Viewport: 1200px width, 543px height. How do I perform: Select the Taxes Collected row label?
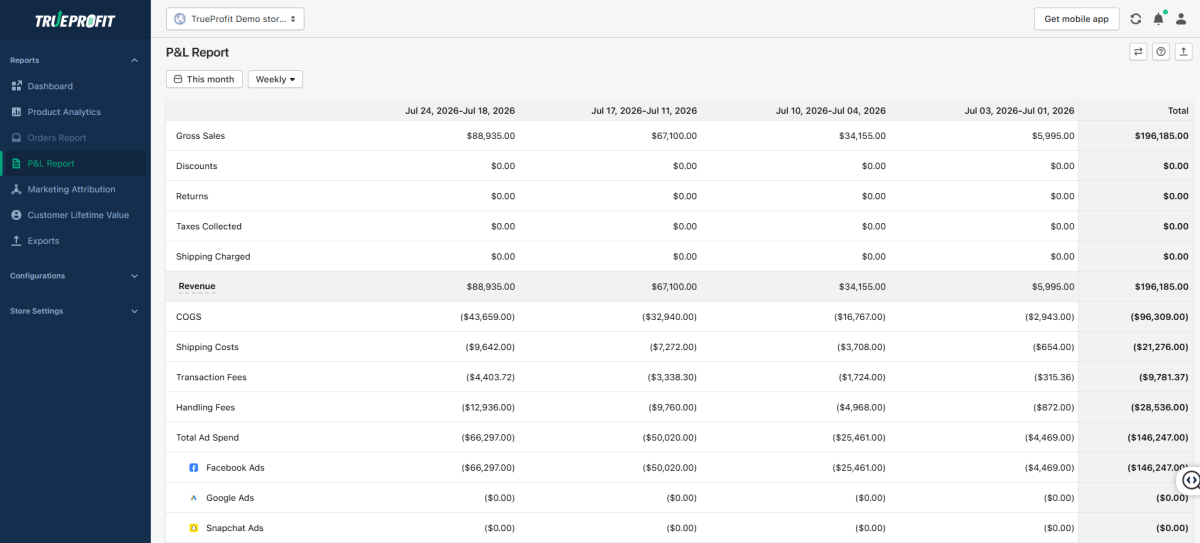pyautogui.click(x=209, y=226)
